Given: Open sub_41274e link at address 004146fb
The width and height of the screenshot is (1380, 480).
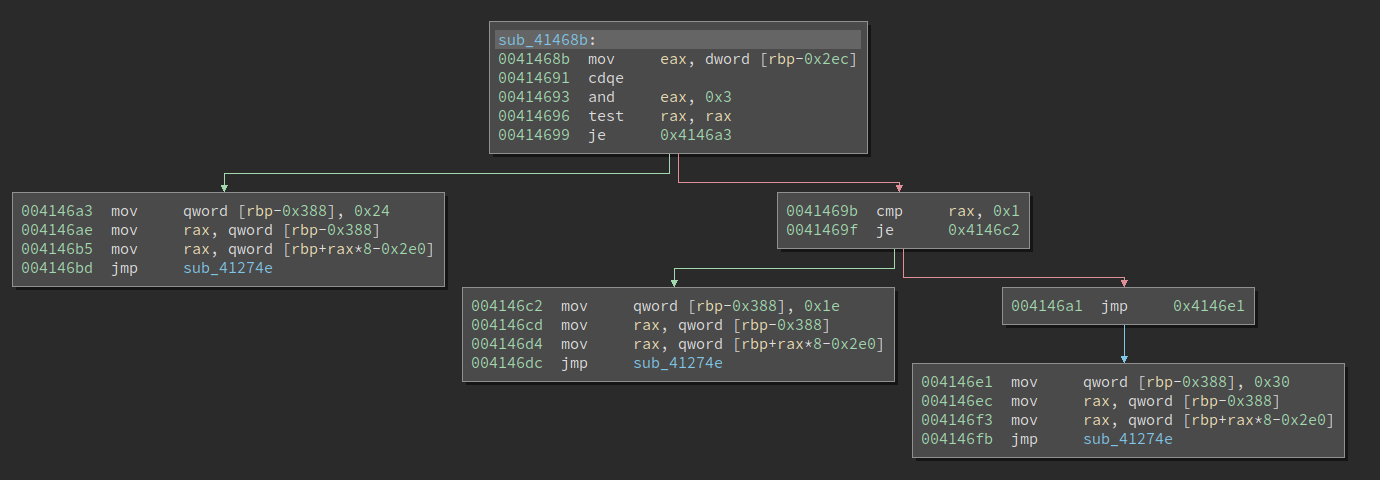Looking at the screenshot, I should point(1128,439).
